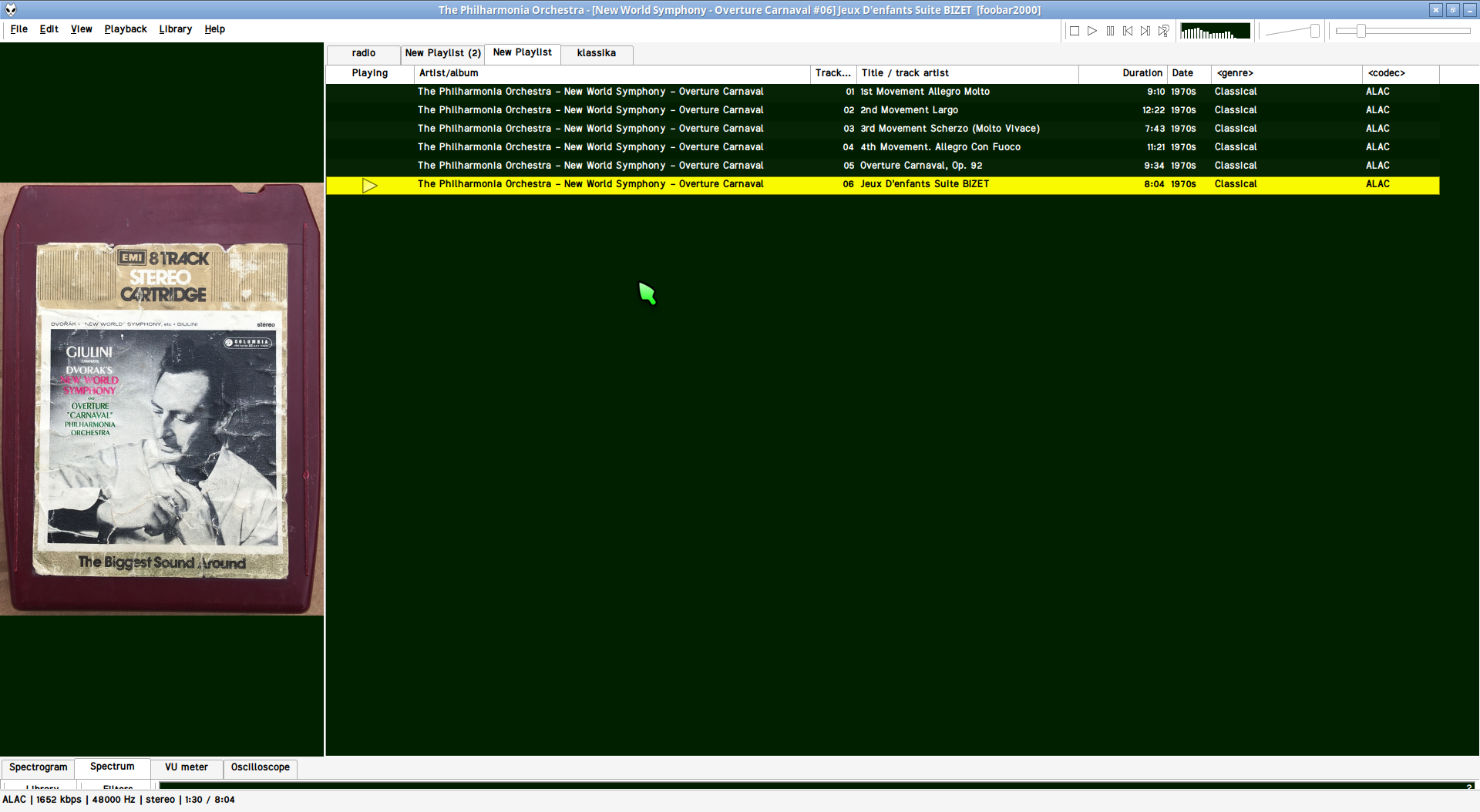Select playing track 'Jeux D'enfants Suite BIZET'

pos(883,185)
